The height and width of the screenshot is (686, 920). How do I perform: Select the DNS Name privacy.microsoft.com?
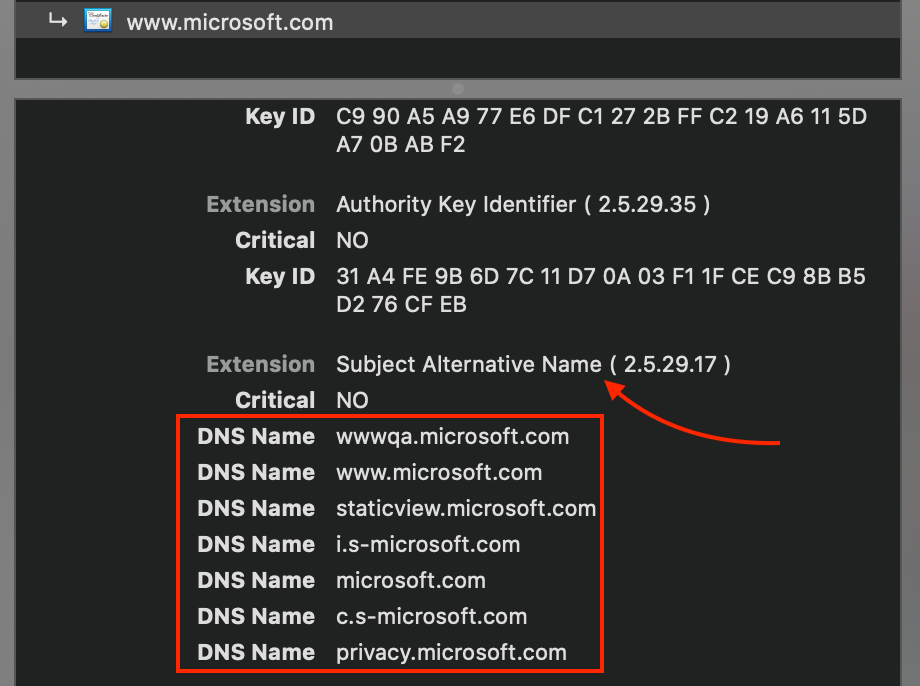point(452,652)
